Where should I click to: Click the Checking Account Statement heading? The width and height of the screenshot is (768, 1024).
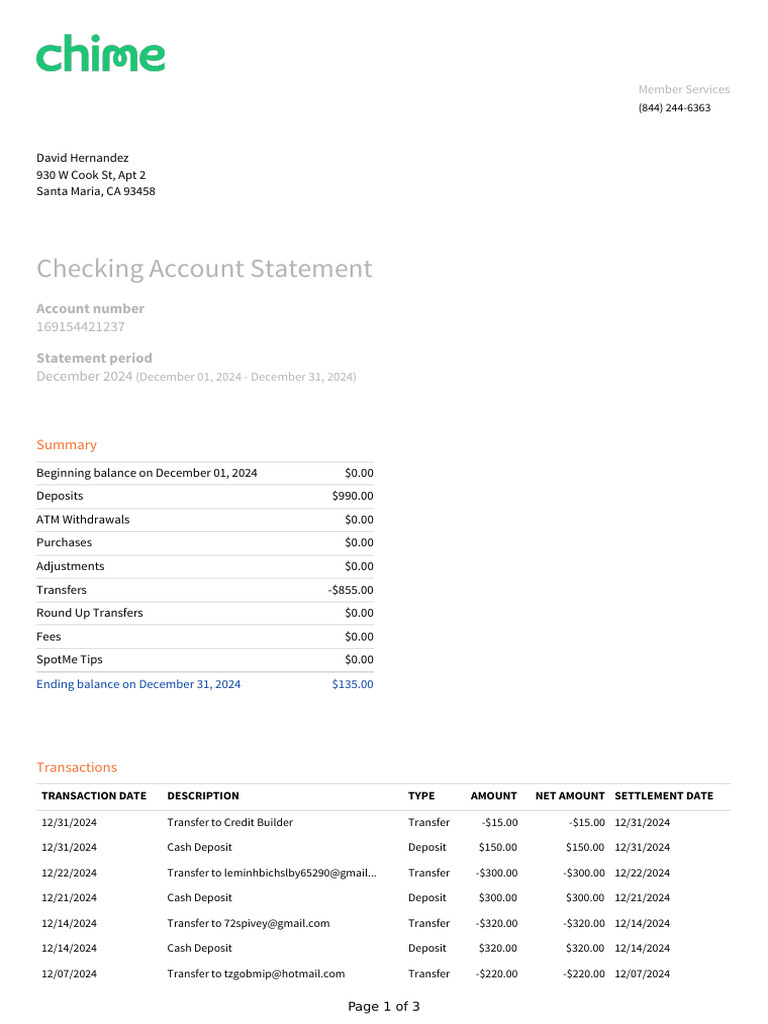[204, 269]
